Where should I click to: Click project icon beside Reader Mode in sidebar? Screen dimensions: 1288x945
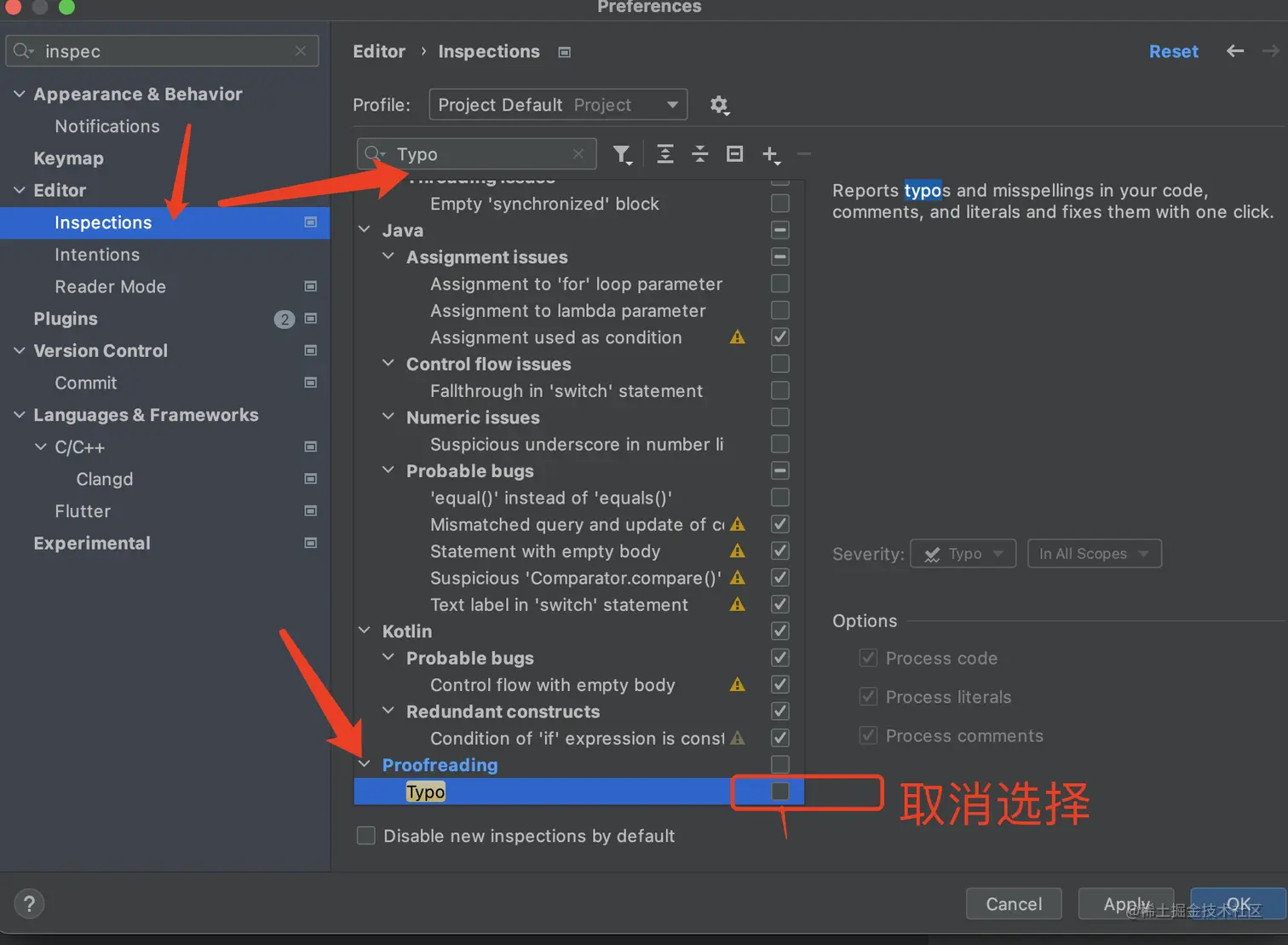pyautogui.click(x=311, y=286)
